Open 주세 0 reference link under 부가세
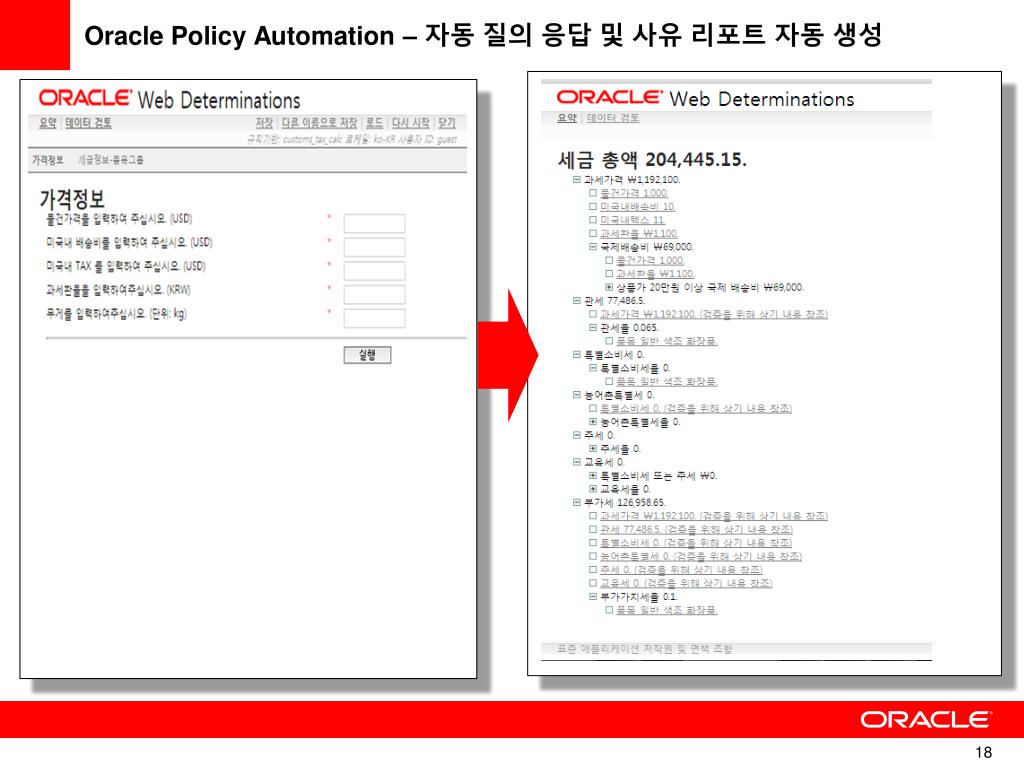 click(x=681, y=569)
